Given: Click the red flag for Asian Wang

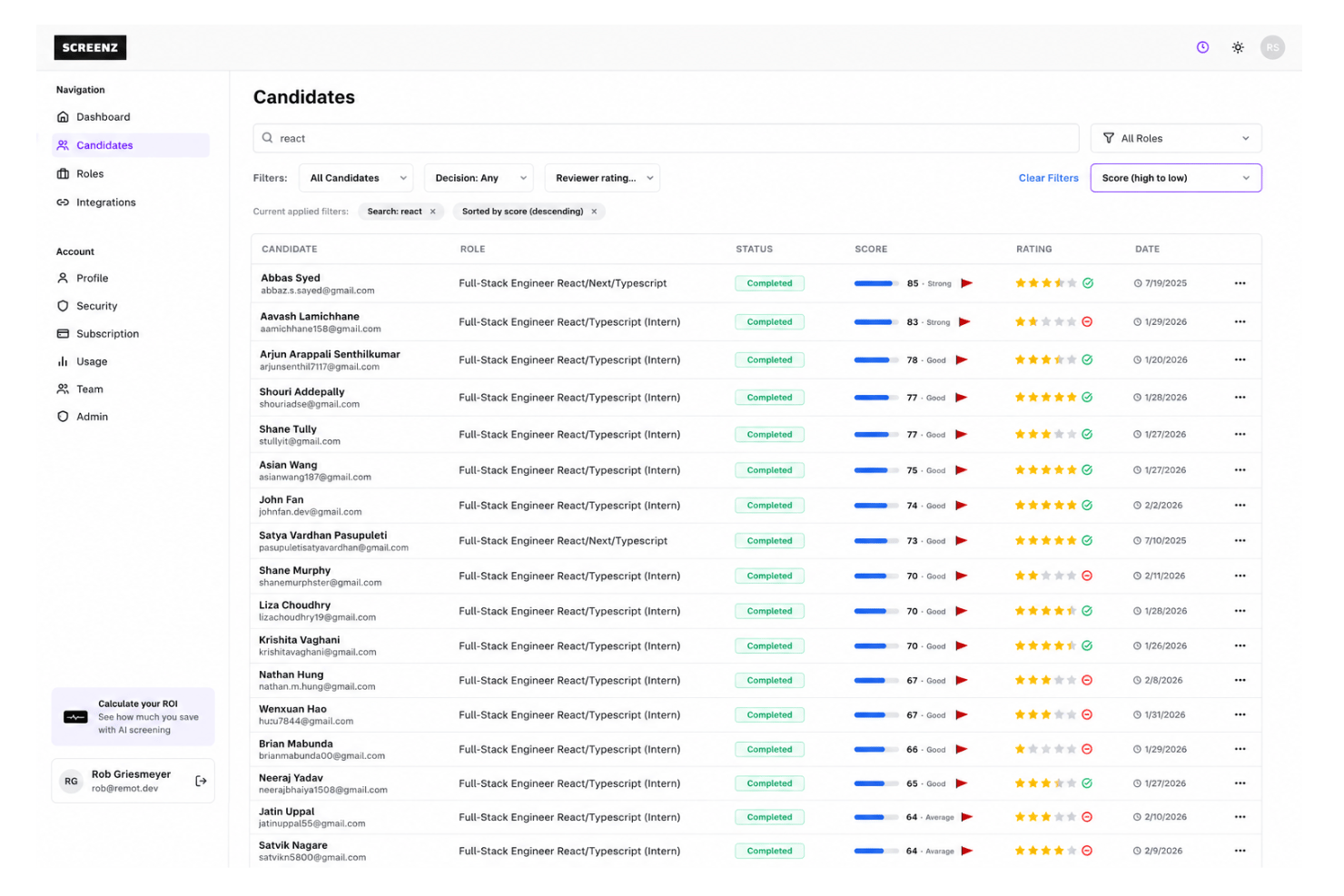Looking at the screenshot, I should click(962, 470).
